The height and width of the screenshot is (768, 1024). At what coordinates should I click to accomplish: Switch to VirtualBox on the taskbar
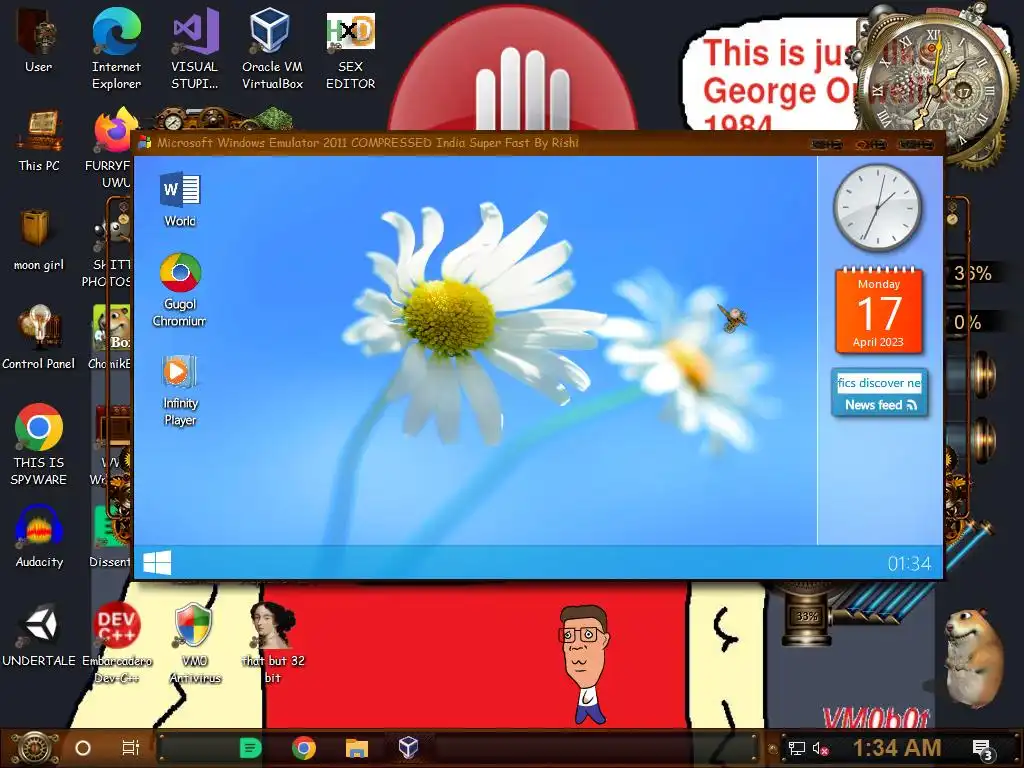(x=408, y=747)
